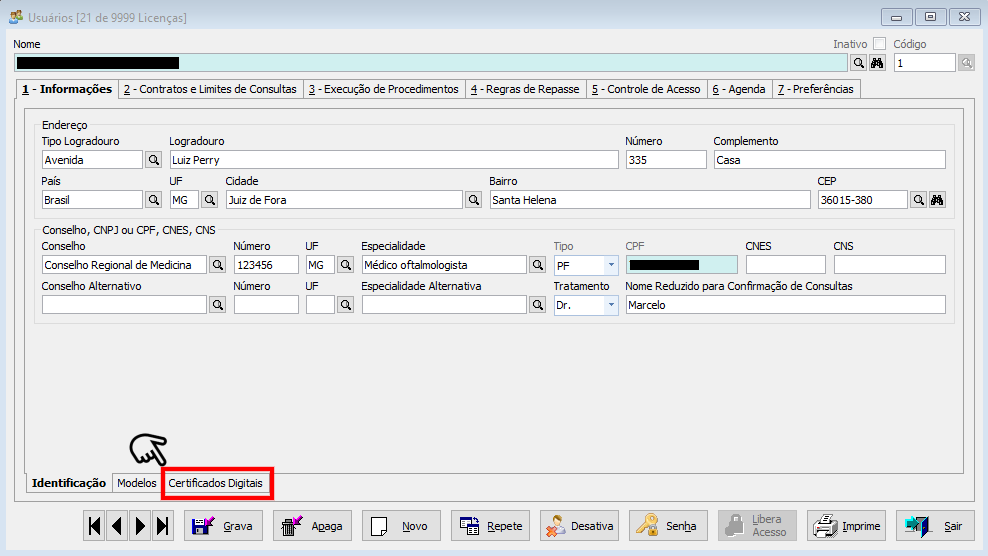This screenshot has height=556, width=988.
Task: Click the empty CNS field
Action: (889, 265)
